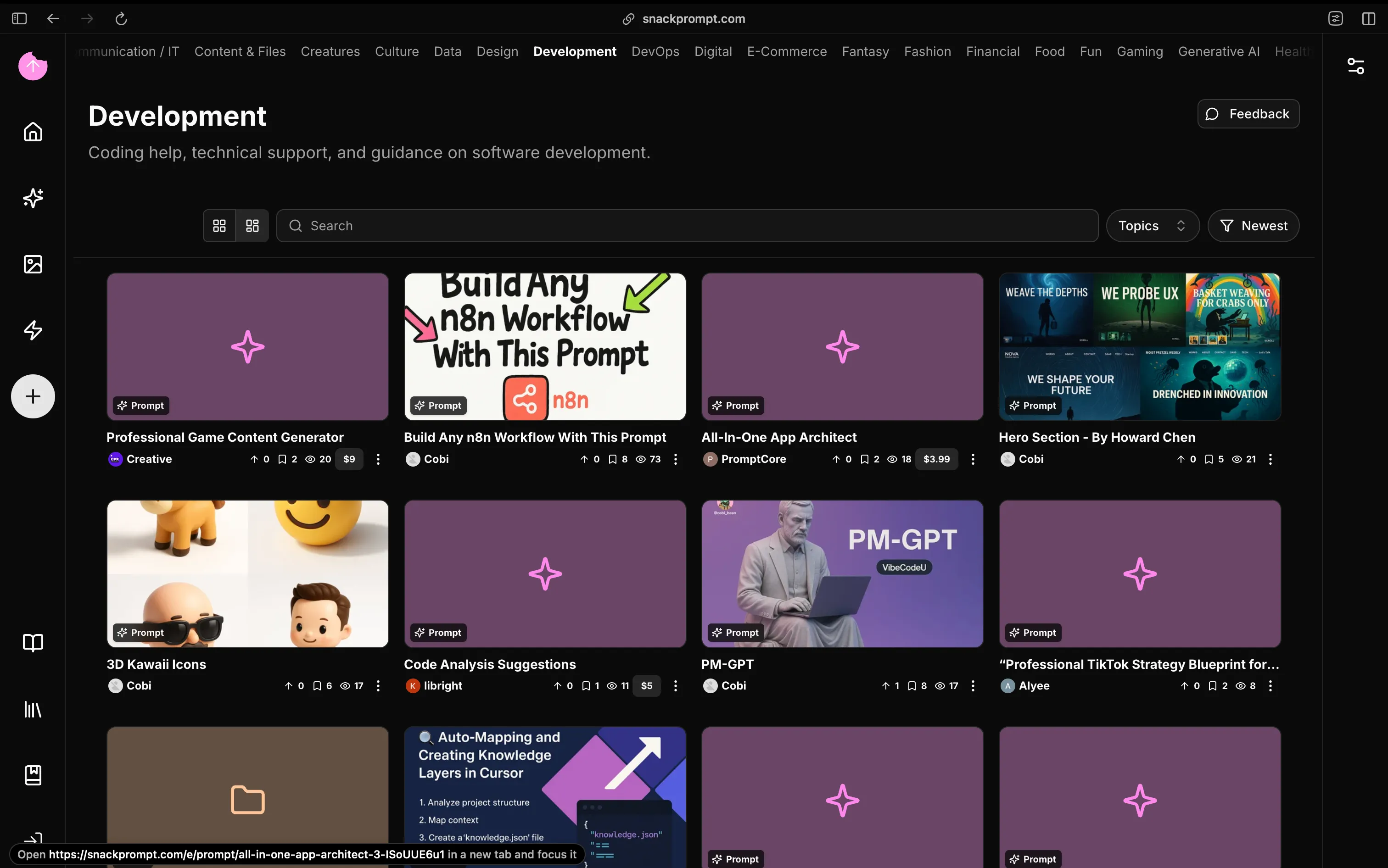Open the book icon in sidebar
The image size is (1388, 868).
[x=33, y=642]
